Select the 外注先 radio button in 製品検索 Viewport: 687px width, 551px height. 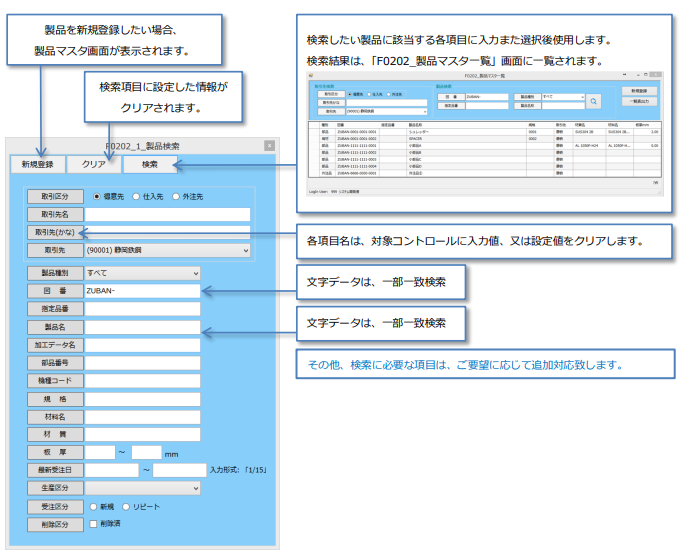click(176, 197)
